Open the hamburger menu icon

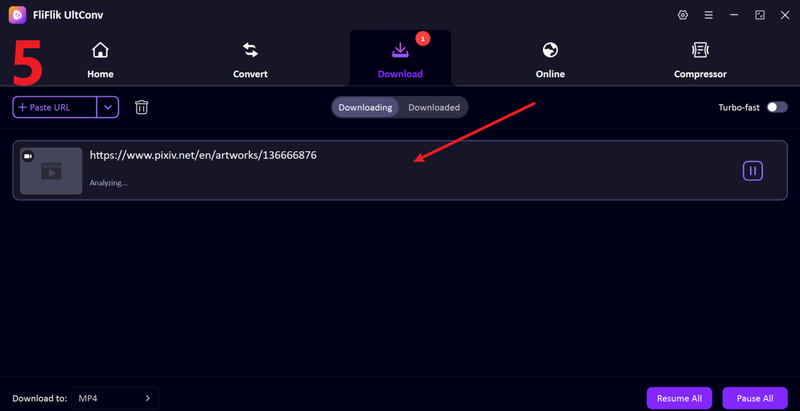[x=709, y=15]
